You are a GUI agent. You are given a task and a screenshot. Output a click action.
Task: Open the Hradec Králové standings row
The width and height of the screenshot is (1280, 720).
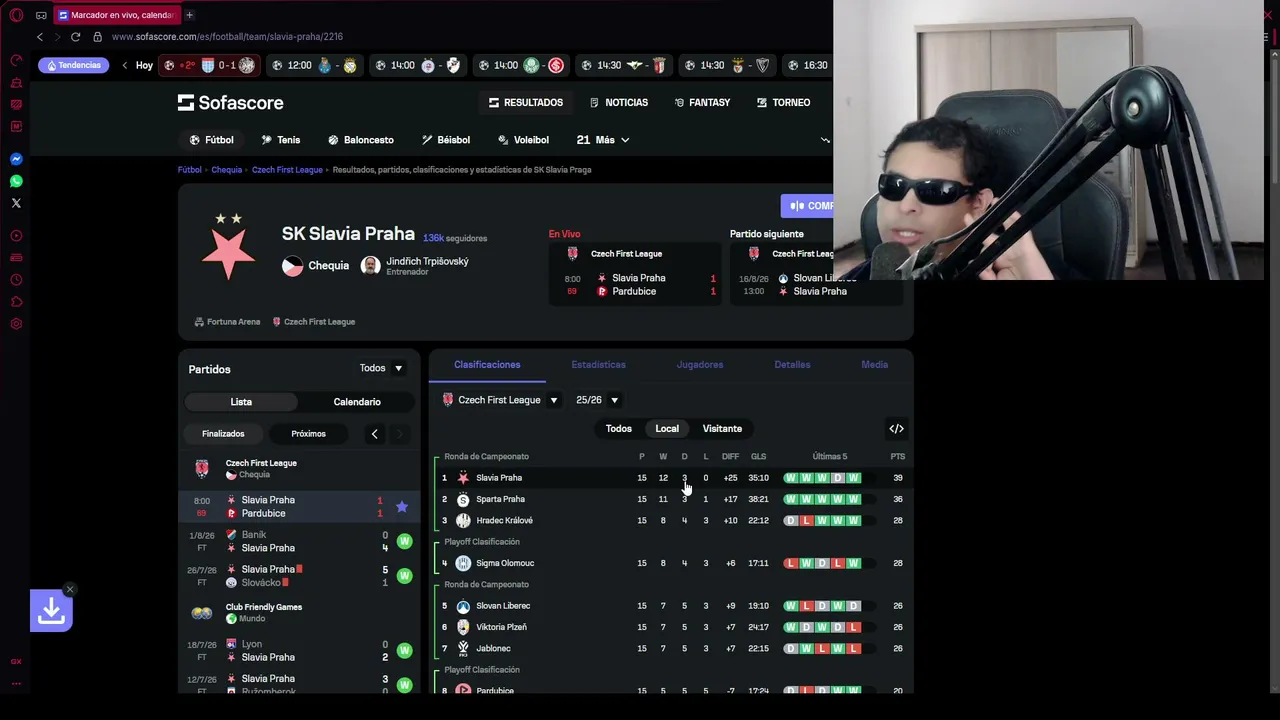coord(670,521)
